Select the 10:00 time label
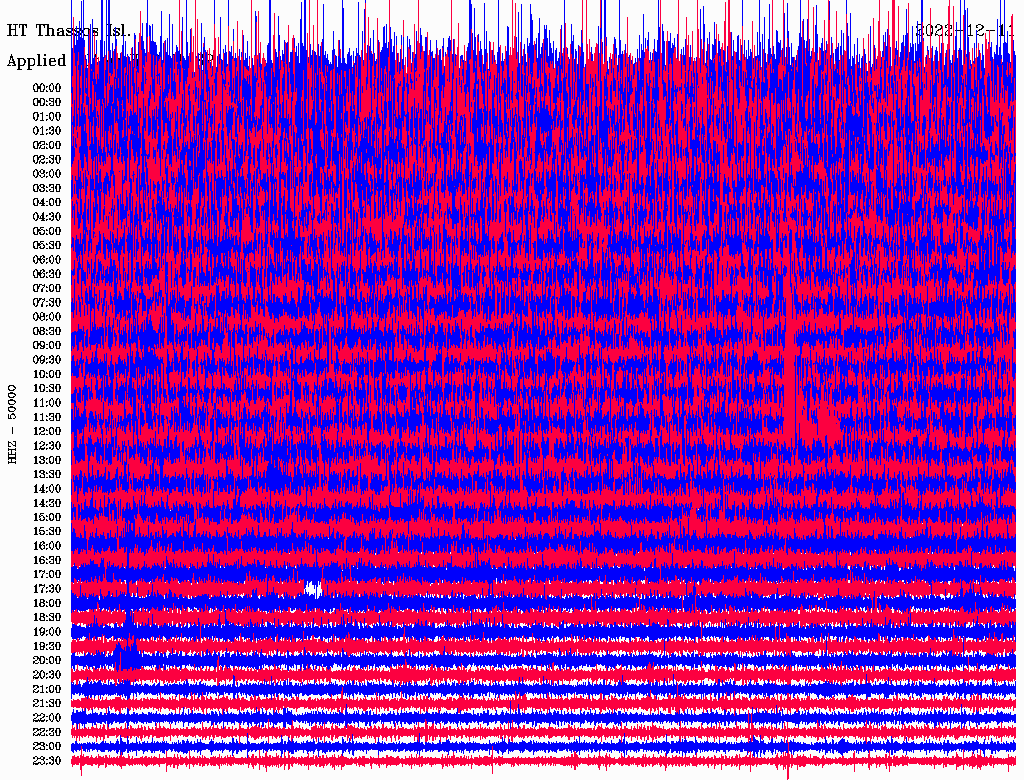Screen dimensions: 1024x780 tap(47, 374)
